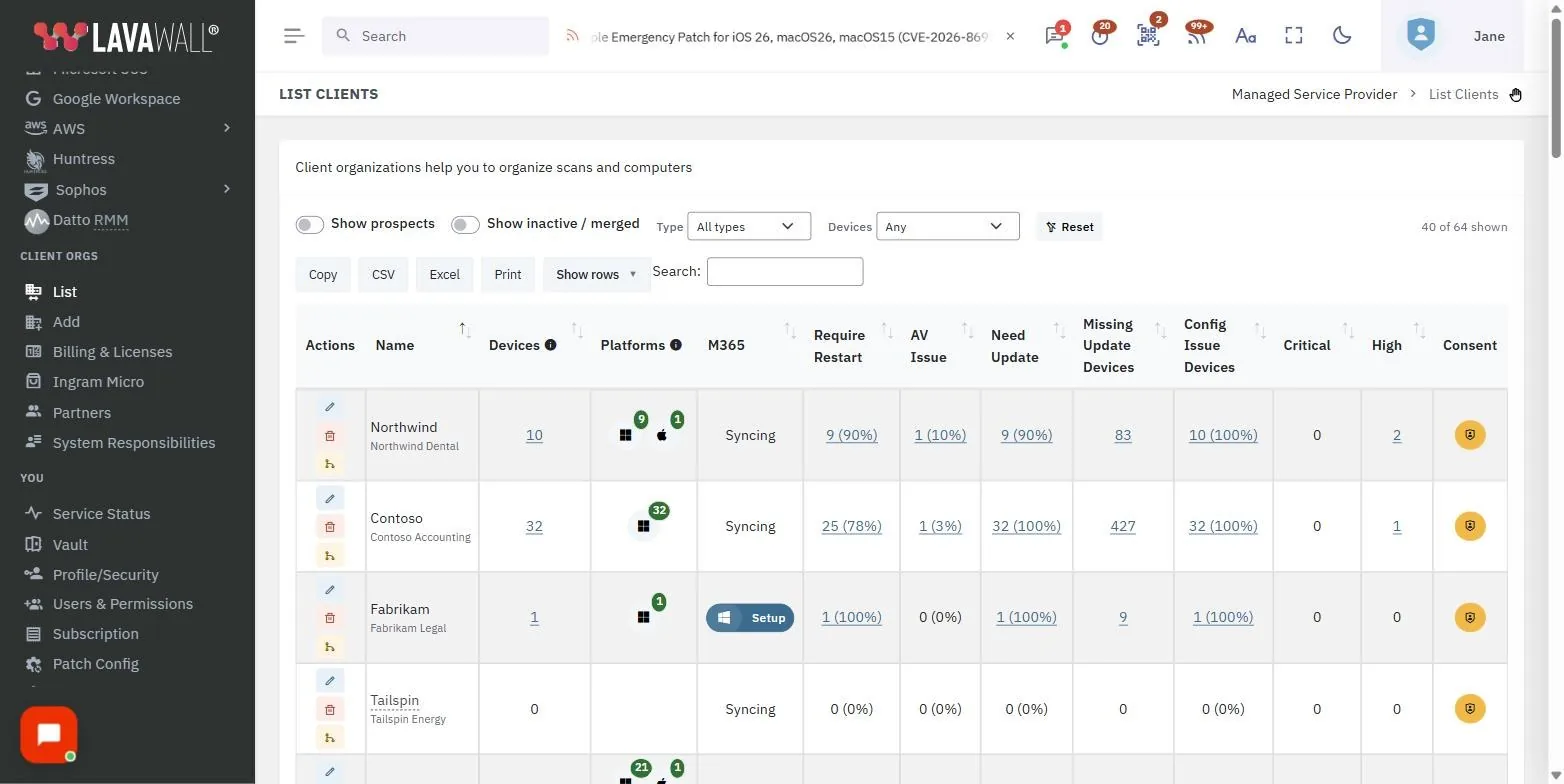Expand the Sophos sidebar submenu
The height and width of the screenshot is (784, 1564).
coord(226,189)
